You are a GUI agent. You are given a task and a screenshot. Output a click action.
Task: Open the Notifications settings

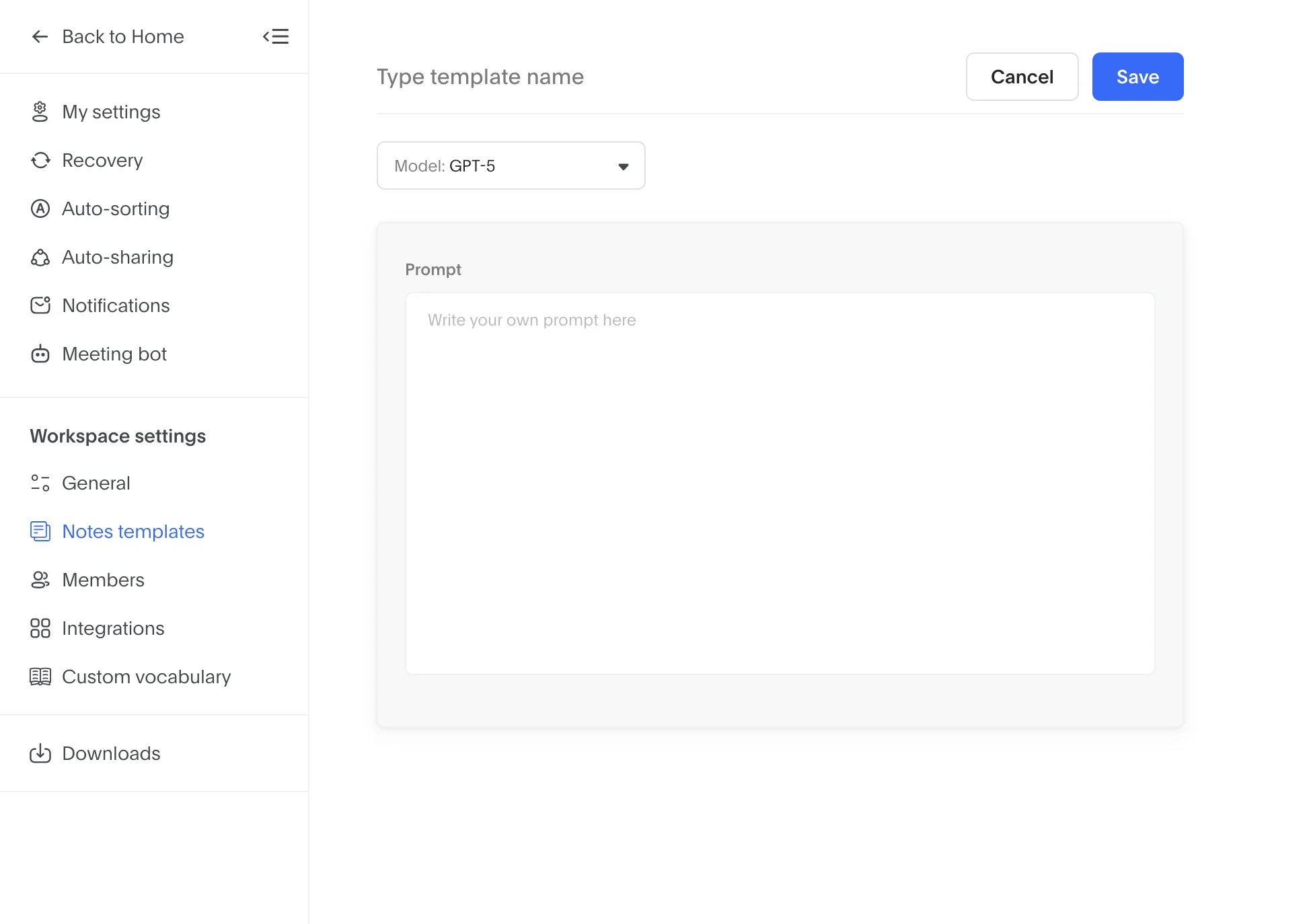116,305
